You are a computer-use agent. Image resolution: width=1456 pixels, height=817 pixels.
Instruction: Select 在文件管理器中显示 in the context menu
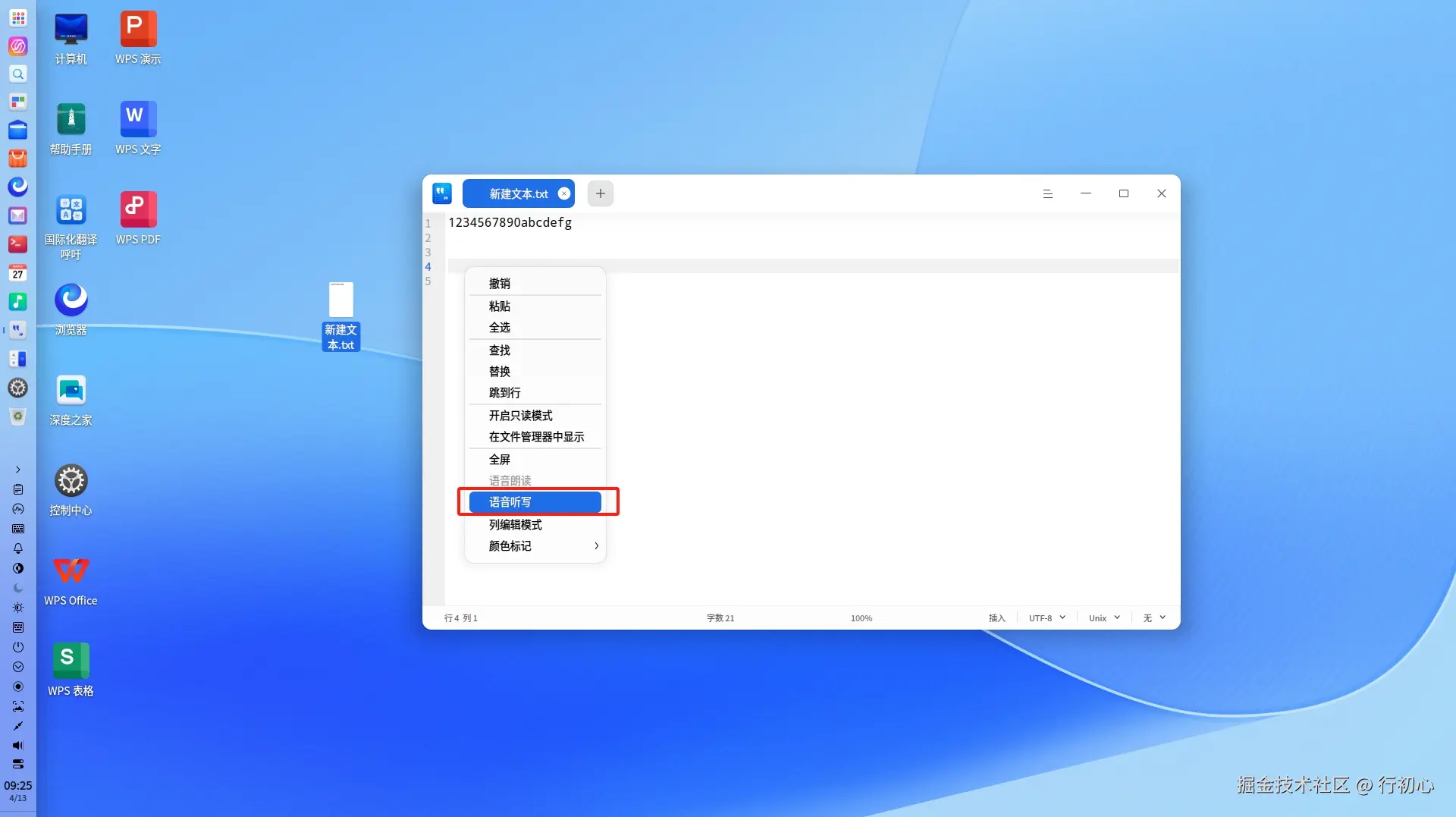pyautogui.click(x=535, y=437)
